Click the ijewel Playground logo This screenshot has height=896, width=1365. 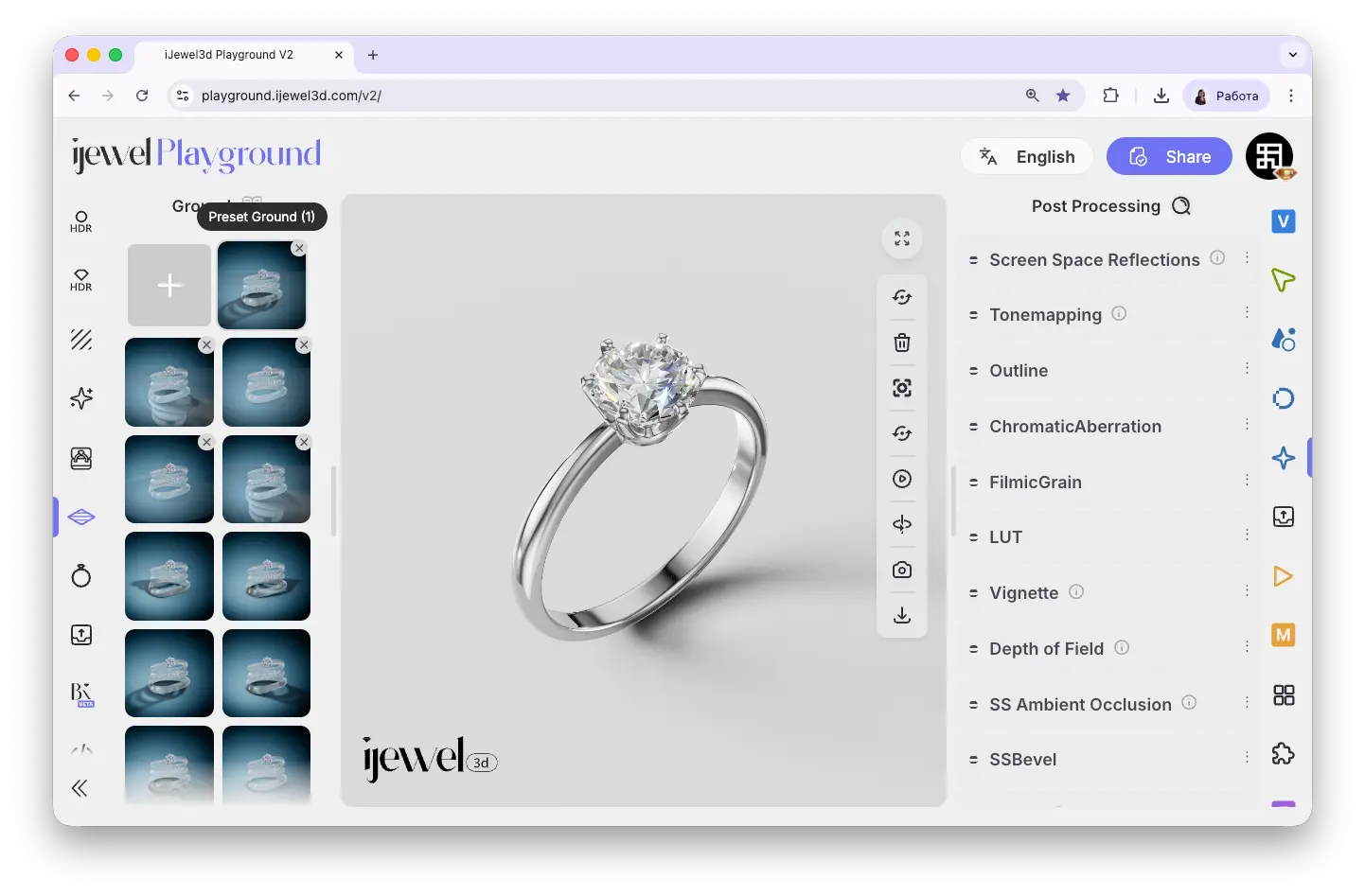pyautogui.click(x=197, y=154)
